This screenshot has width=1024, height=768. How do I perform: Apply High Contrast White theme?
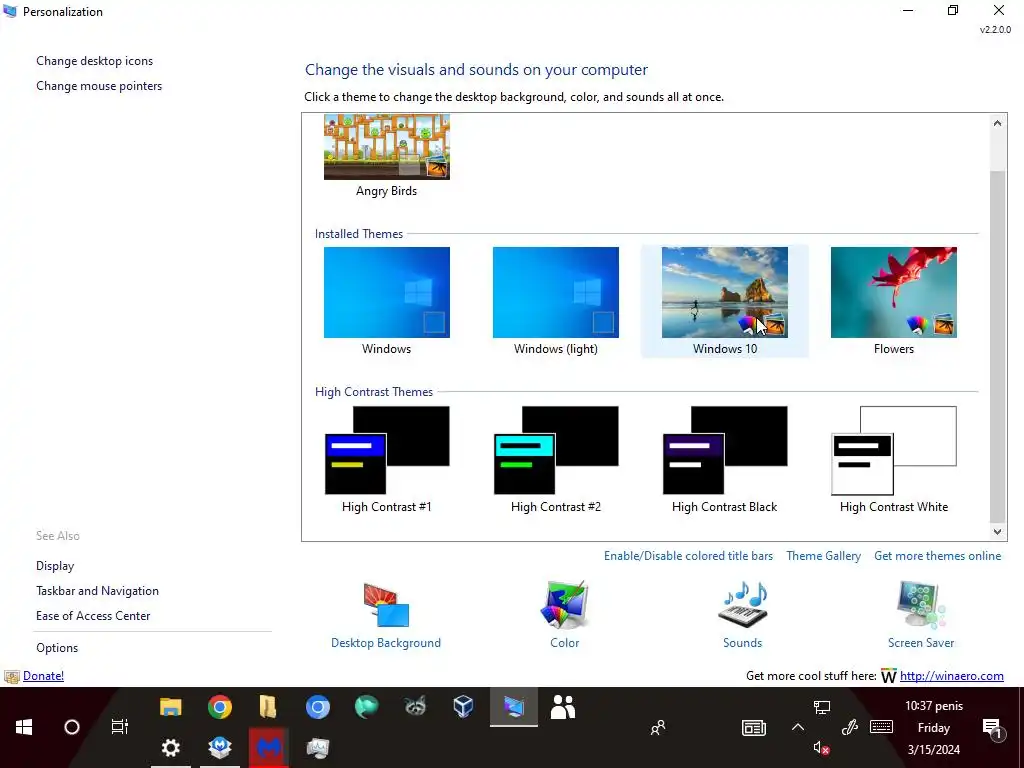click(893, 459)
